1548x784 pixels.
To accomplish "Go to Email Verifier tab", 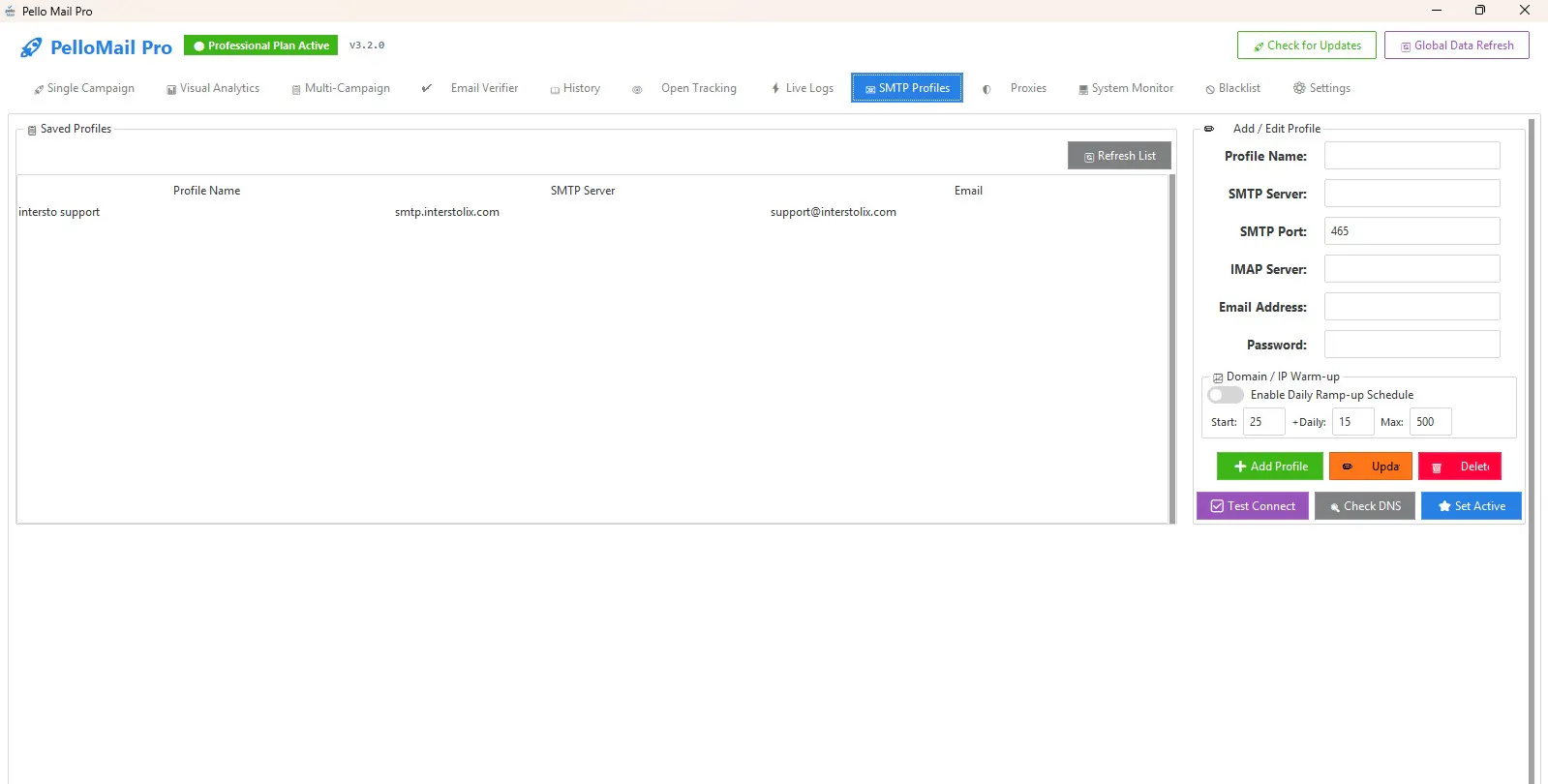I will coord(470,88).
